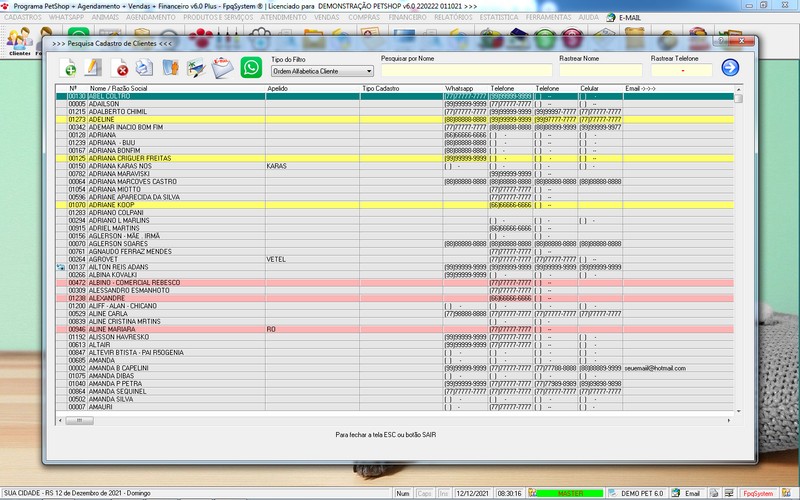Select the ABEL COLTRO row
Viewport: 800px width, 500px height.
[395, 96]
